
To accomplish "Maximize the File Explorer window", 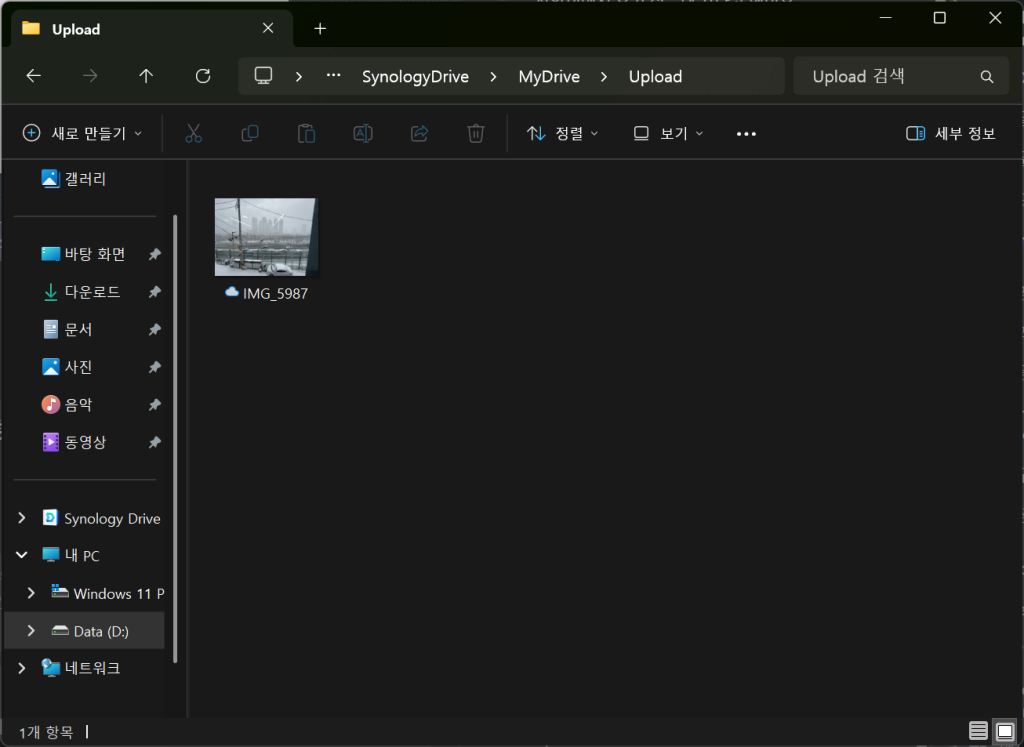I will pyautogui.click(x=940, y=18).
